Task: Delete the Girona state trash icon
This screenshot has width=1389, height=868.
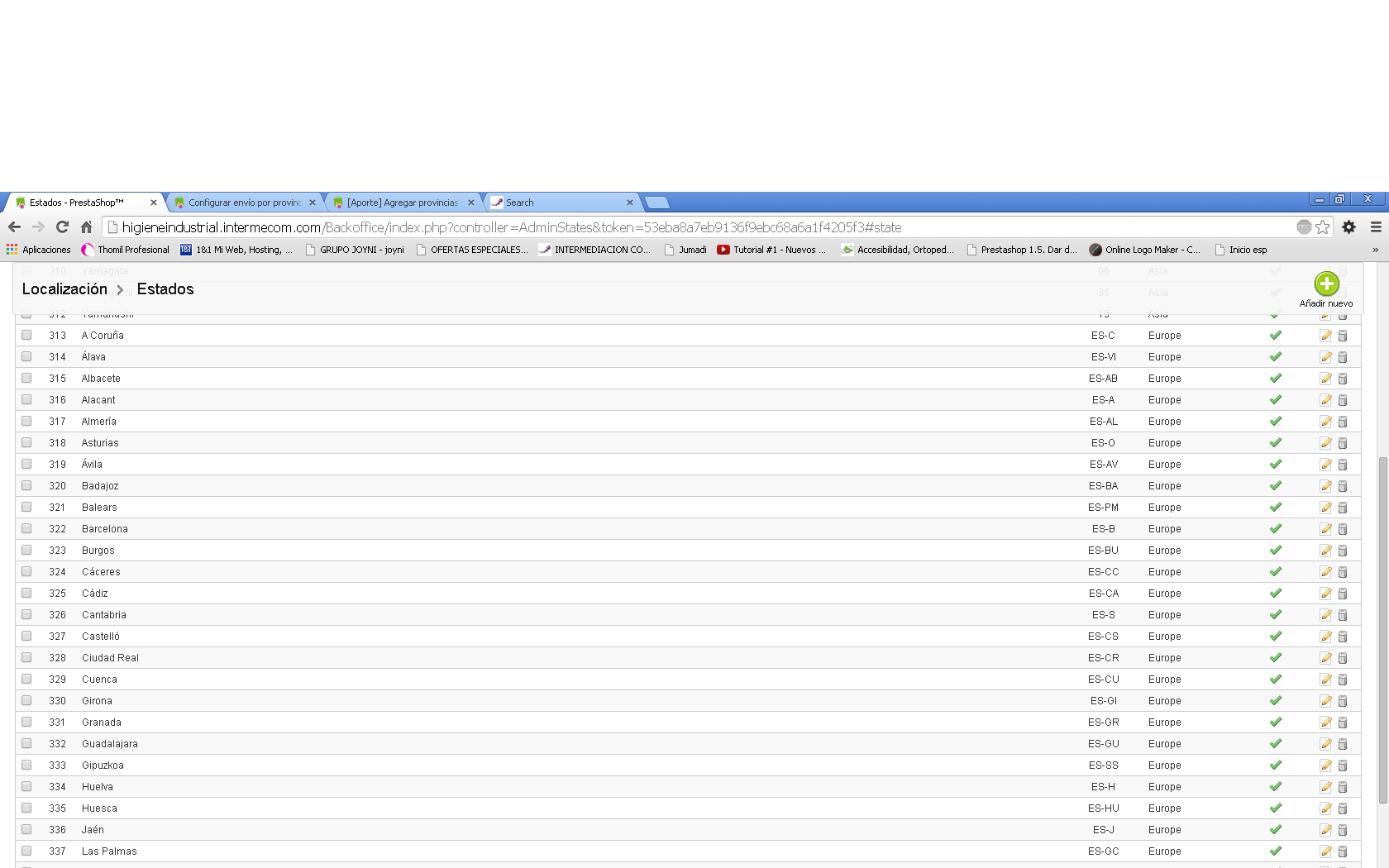Action: (x=1343, y=701)
